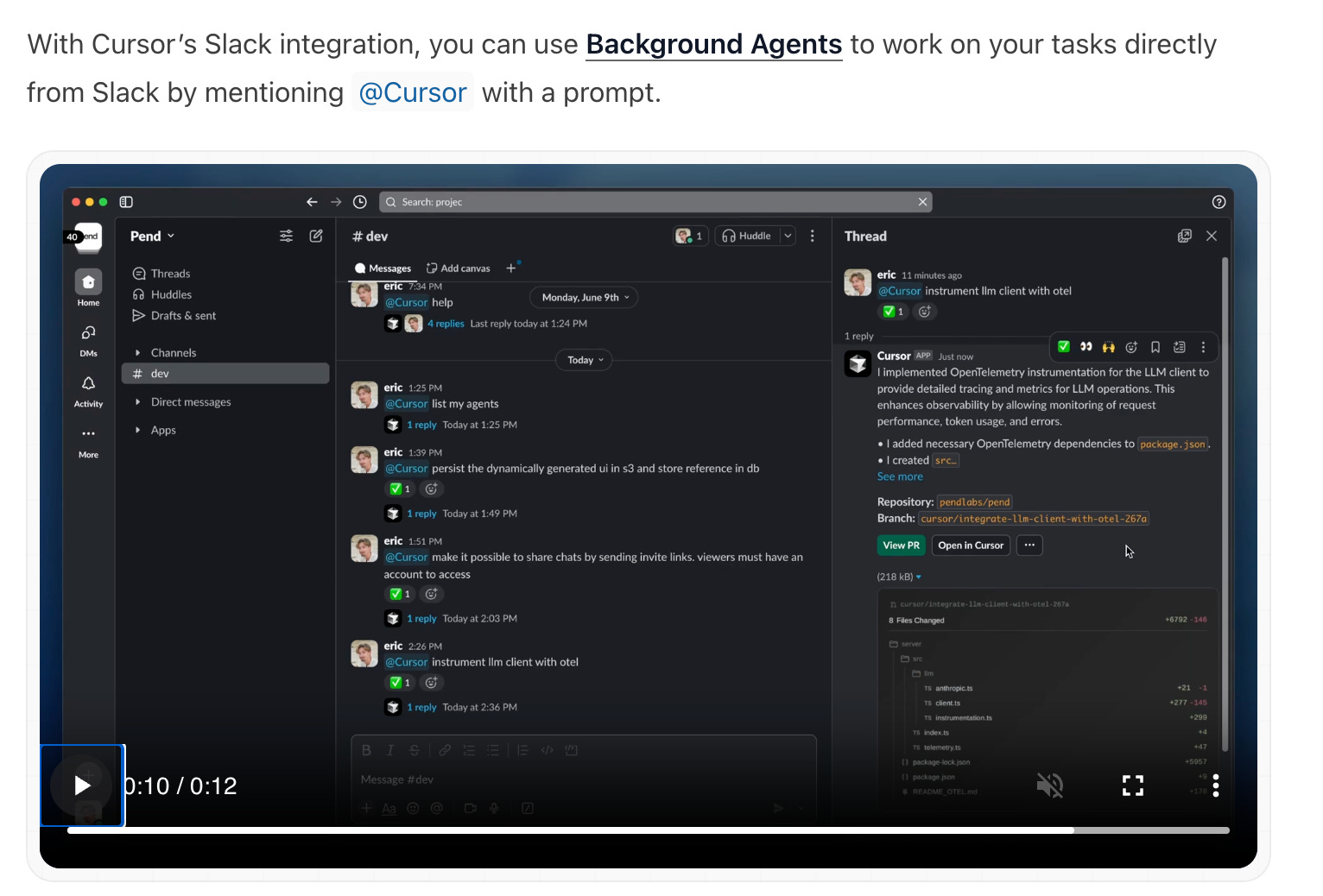Image resolution: width=1323 pixels, height=896 pixels.
Task: Unmute the video audio
Action: point(1050,786)
